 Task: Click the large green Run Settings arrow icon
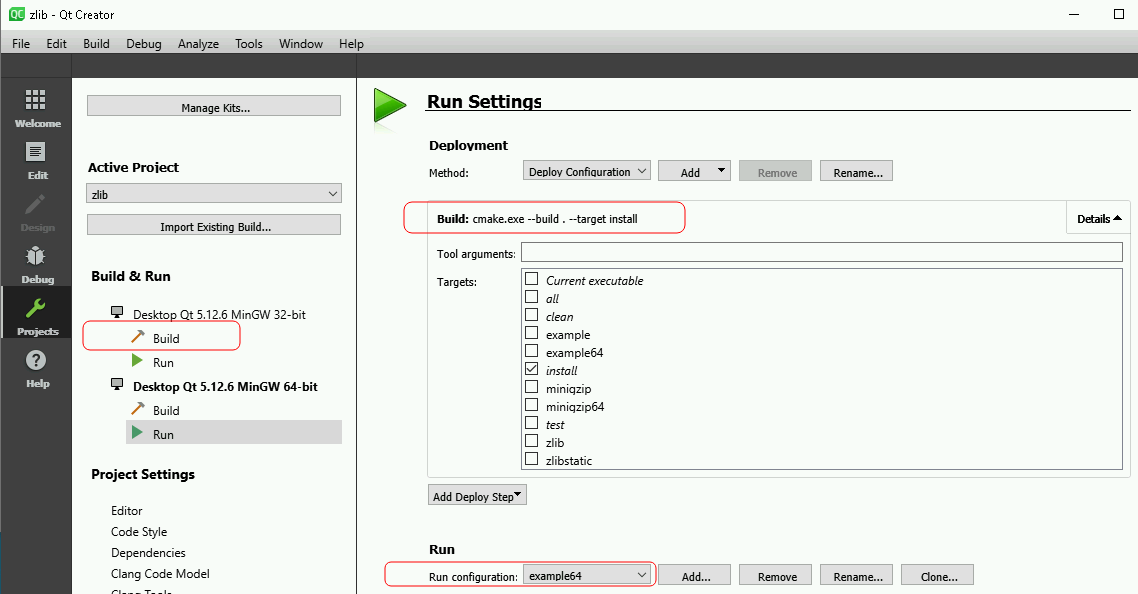[x=390, y=107]
